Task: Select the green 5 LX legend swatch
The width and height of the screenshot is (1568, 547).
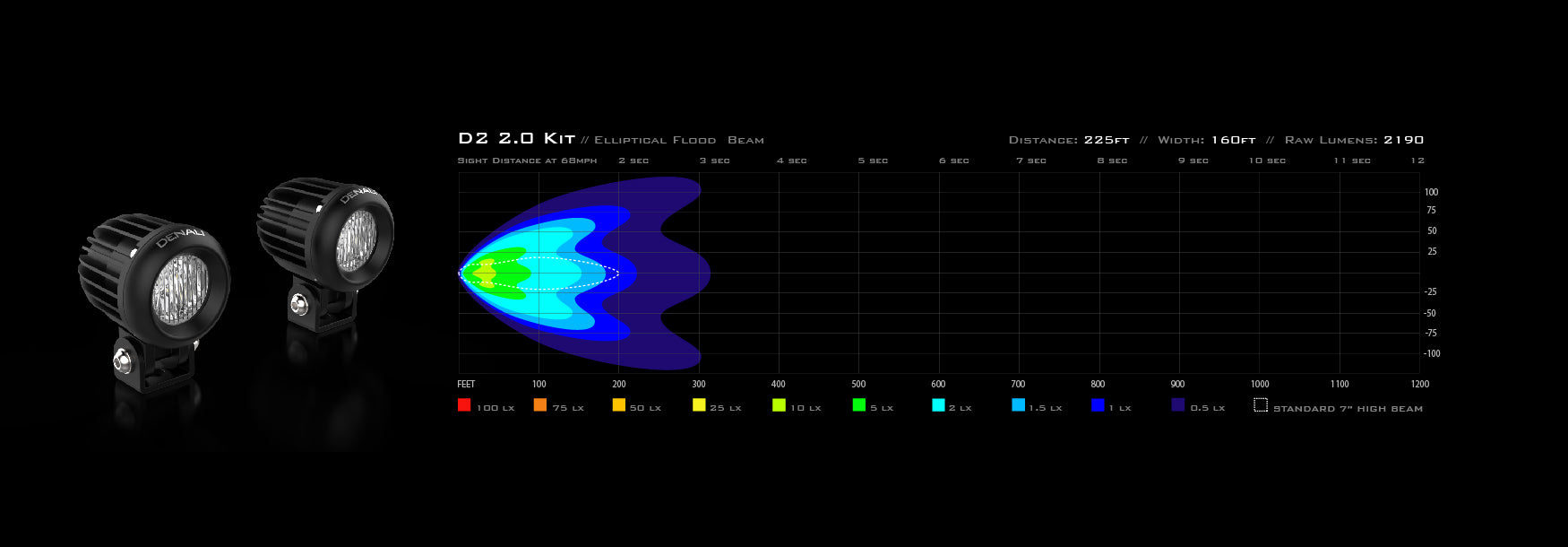Action: [x=858, y=405]
